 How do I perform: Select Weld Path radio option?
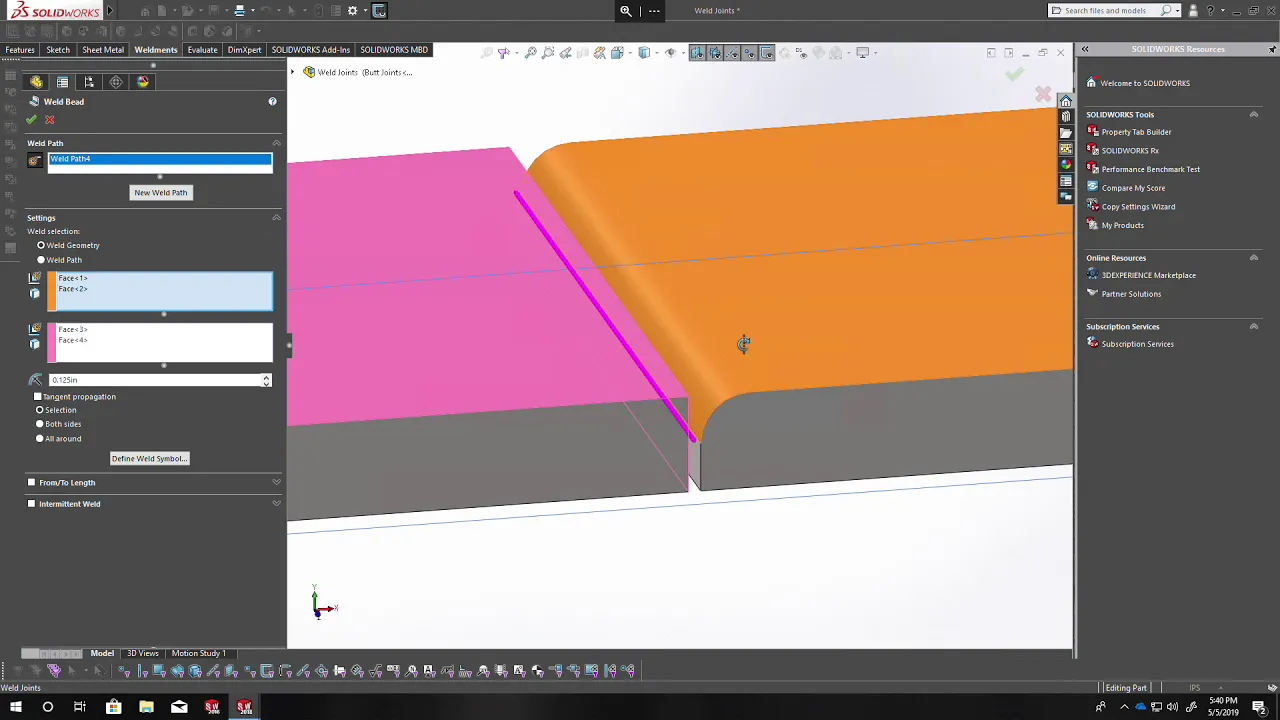pos(41,260)
